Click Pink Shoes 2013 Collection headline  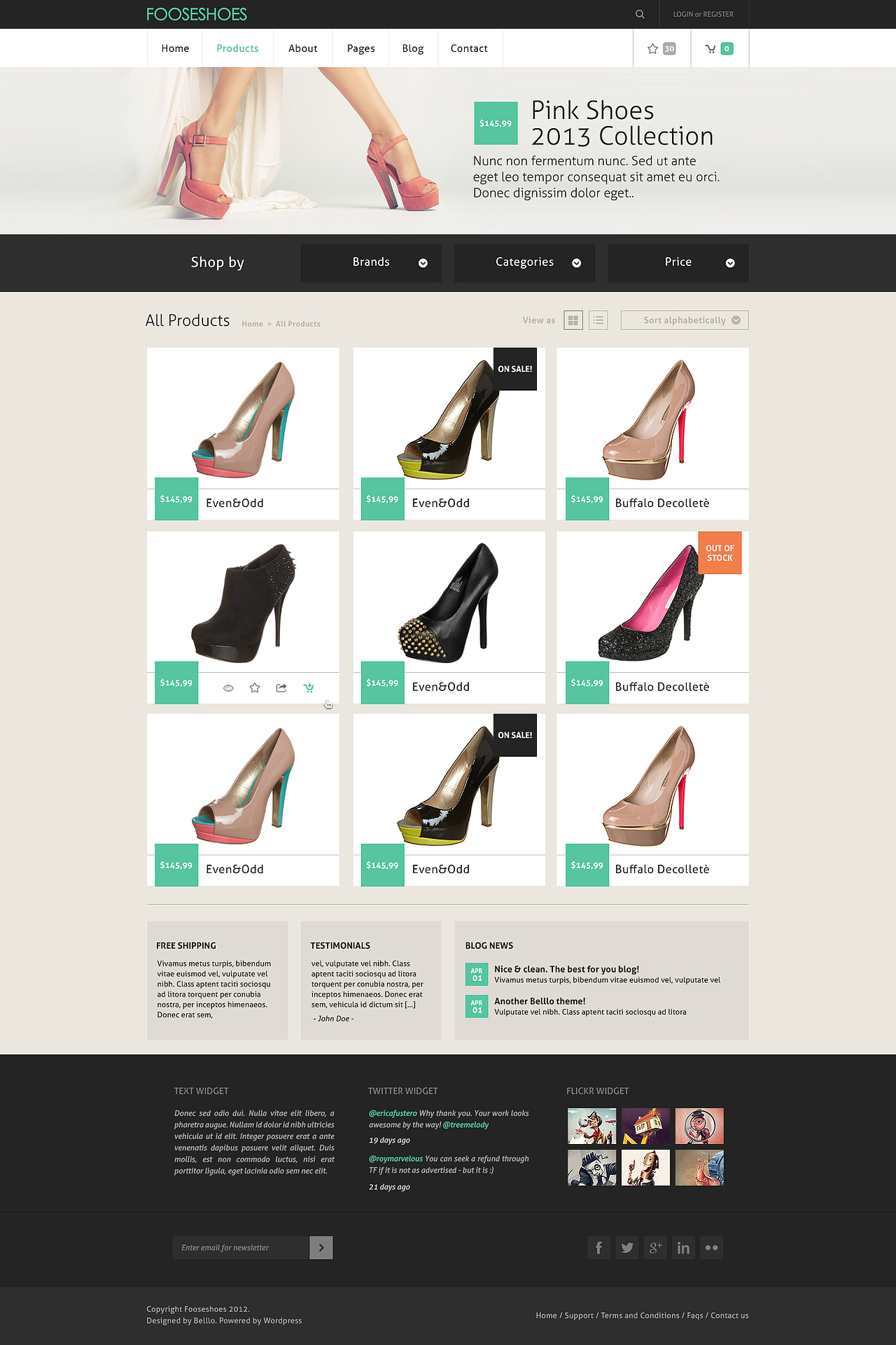pos(622,123)
